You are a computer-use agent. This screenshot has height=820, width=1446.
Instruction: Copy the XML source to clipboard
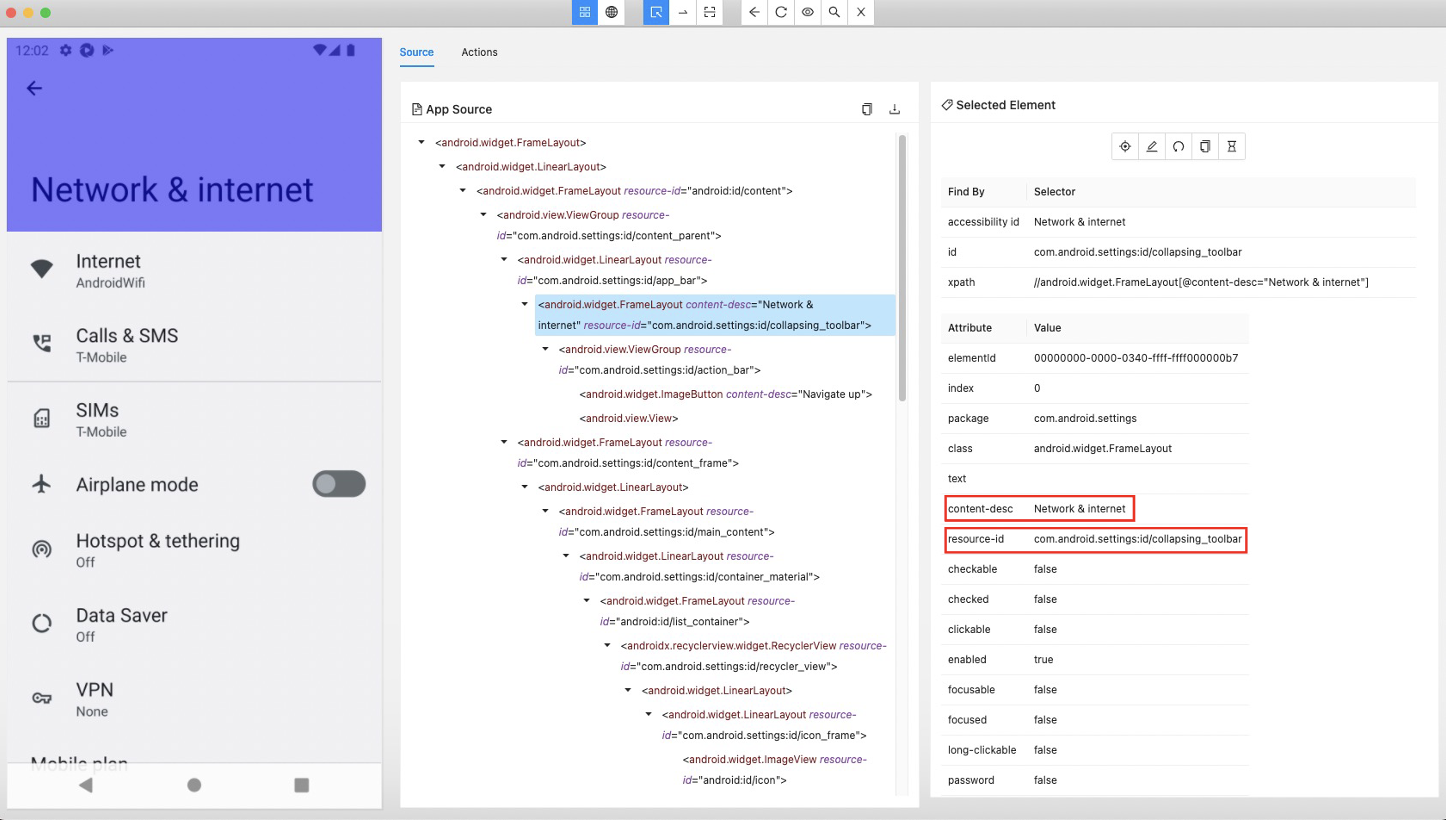(866, 108)
